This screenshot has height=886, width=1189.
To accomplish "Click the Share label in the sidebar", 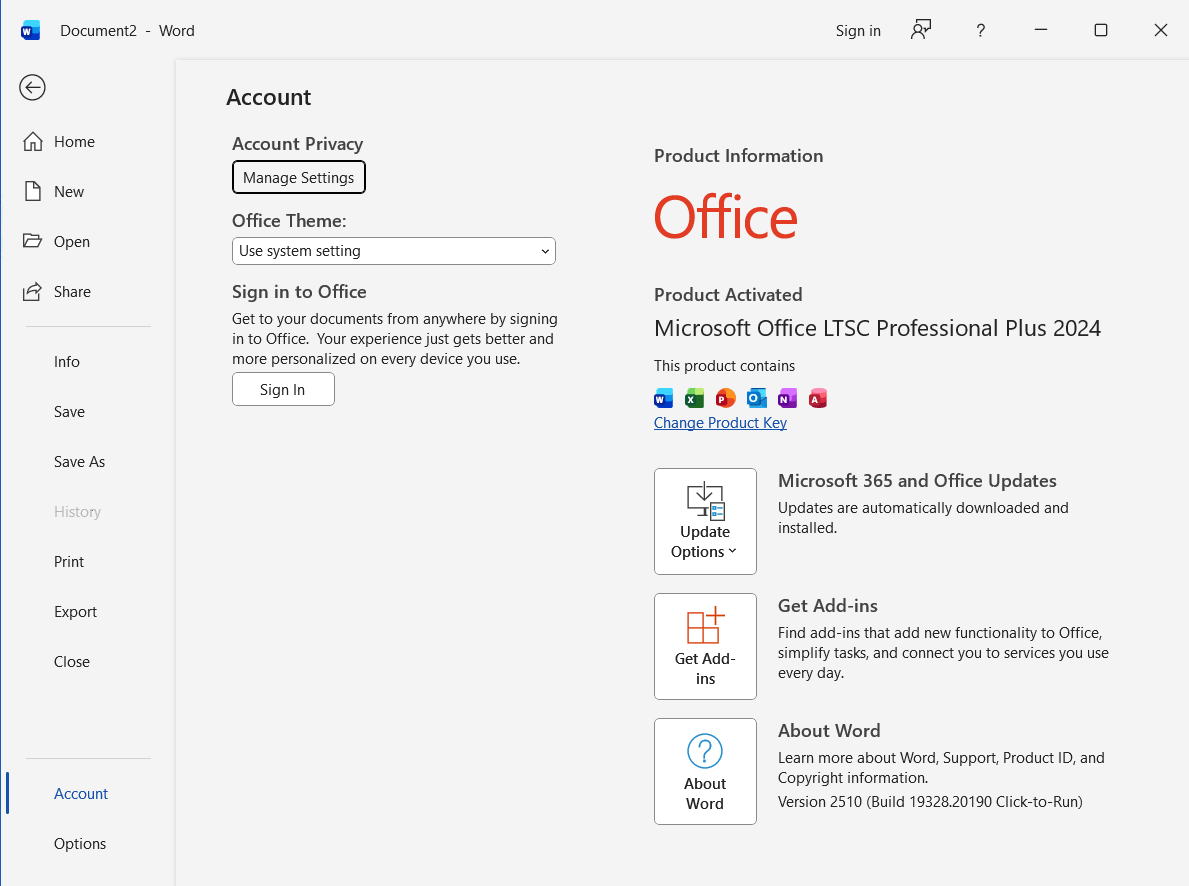I will (73, 292).
